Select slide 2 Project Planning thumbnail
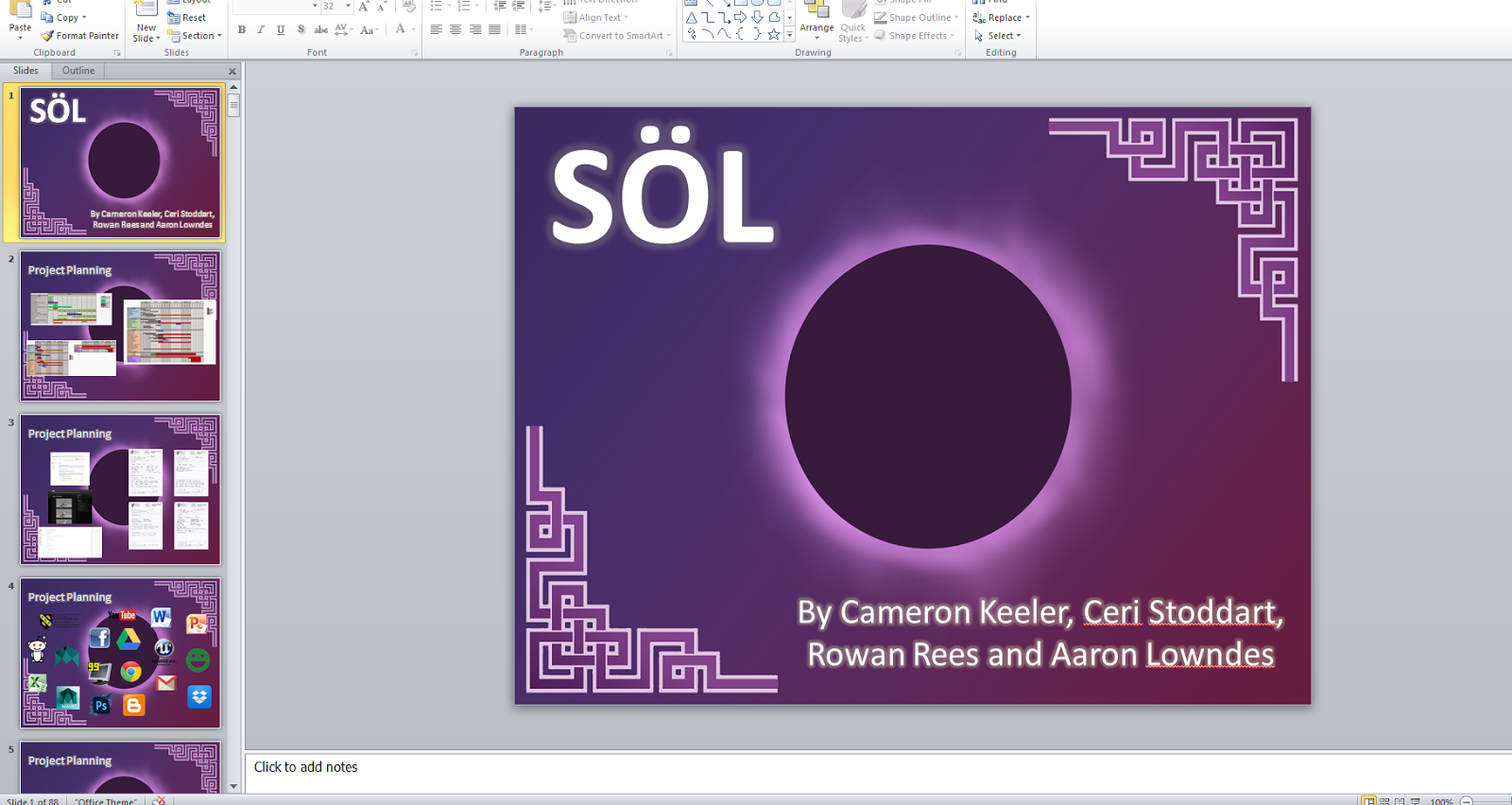This screenshot has width=1512, height=805. [x=120, y=326]
